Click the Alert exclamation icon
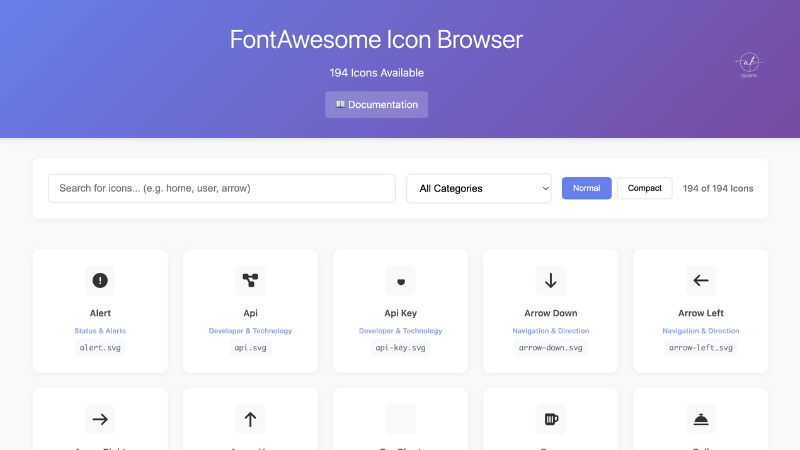800x450 pixels. [x=100, y=280]
